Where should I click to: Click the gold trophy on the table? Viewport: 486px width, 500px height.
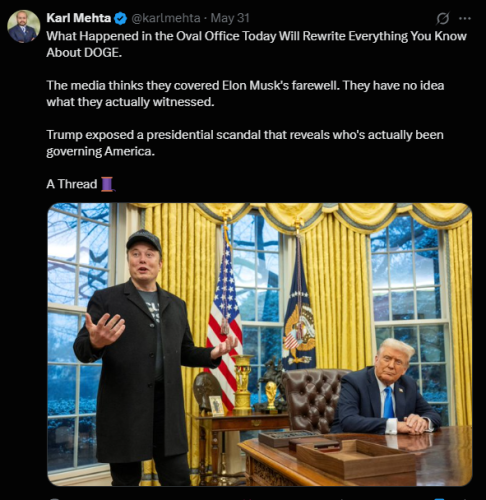271,396
